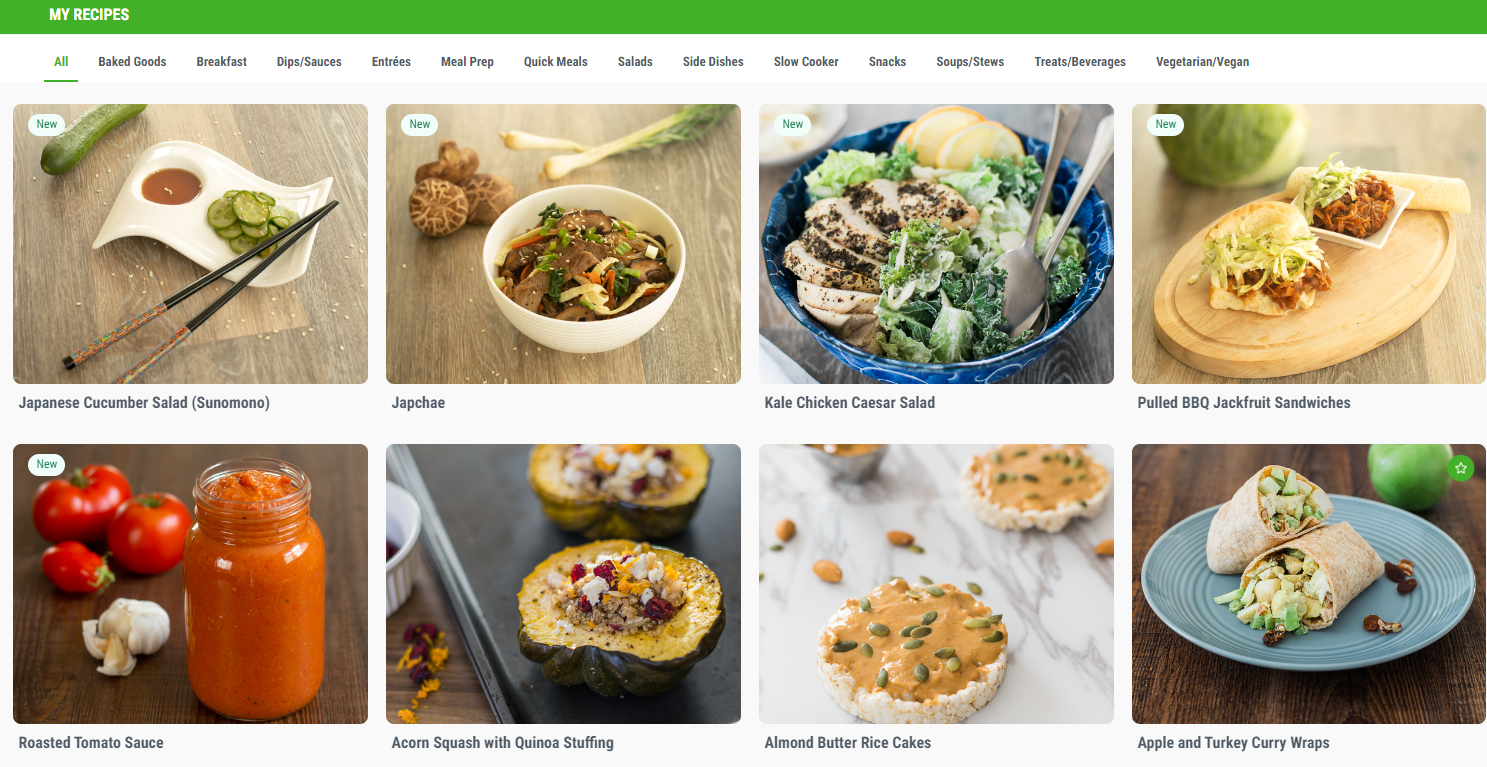Select the Soups/Stews tab

(970, 62)
